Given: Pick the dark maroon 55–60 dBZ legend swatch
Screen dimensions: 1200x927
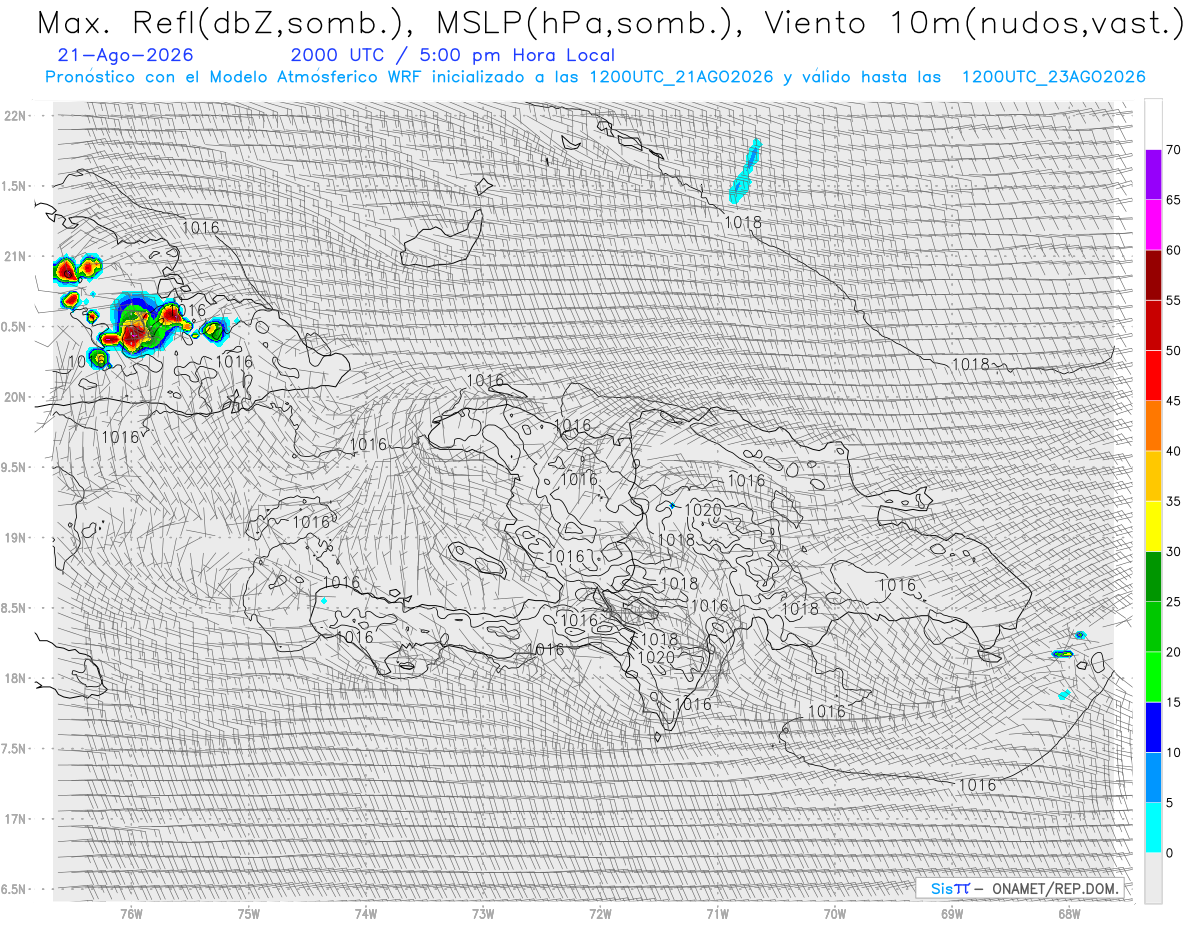Looking at the screenshot, I should (1153, 275).
